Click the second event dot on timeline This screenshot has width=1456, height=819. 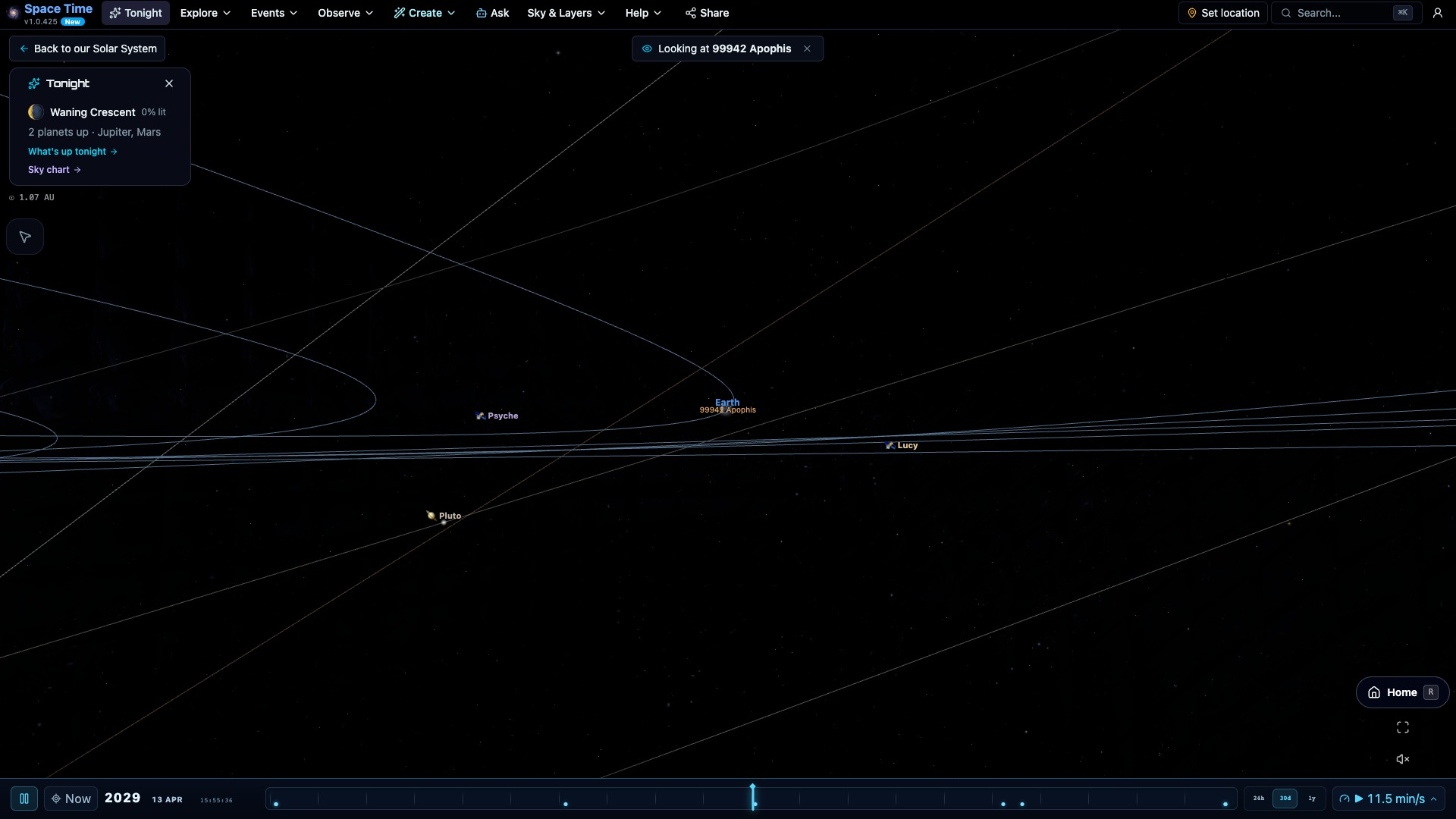coord(566,804)
